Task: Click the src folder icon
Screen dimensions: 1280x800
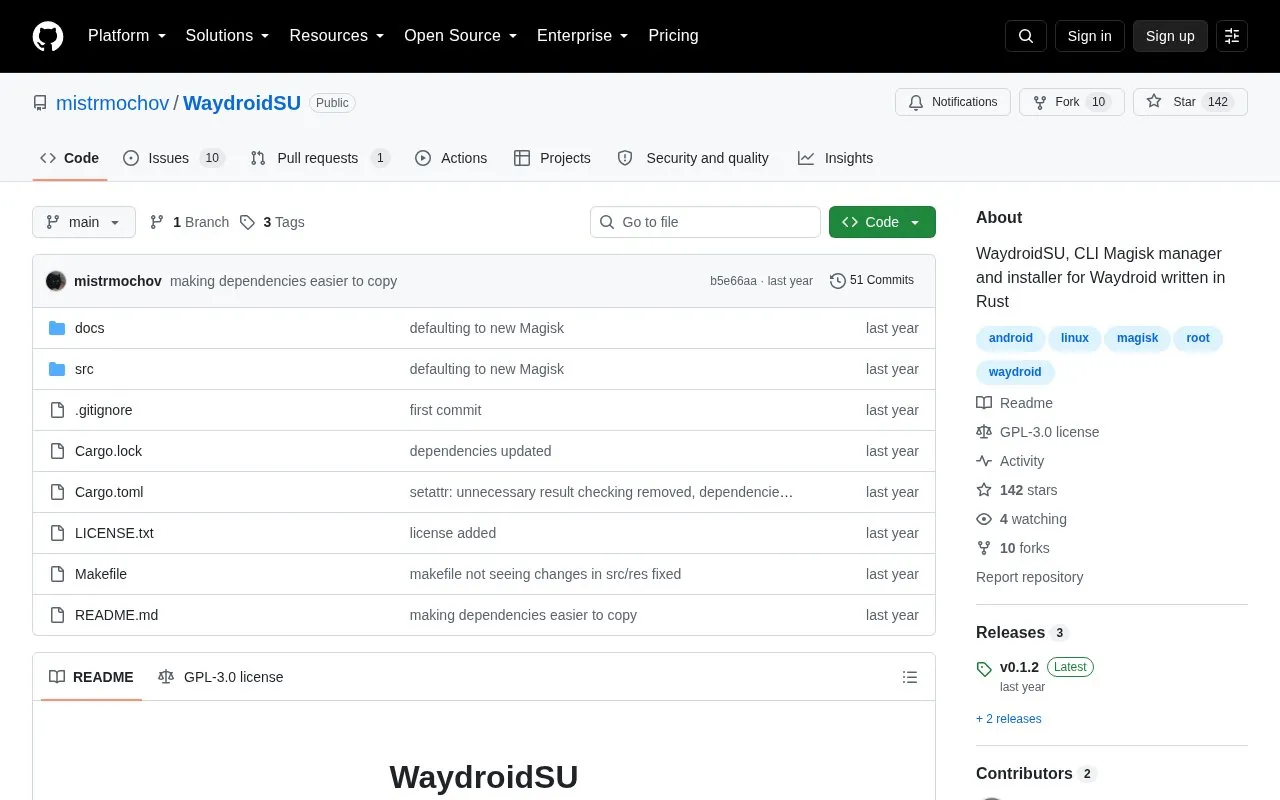Action: tap(57, 369)
